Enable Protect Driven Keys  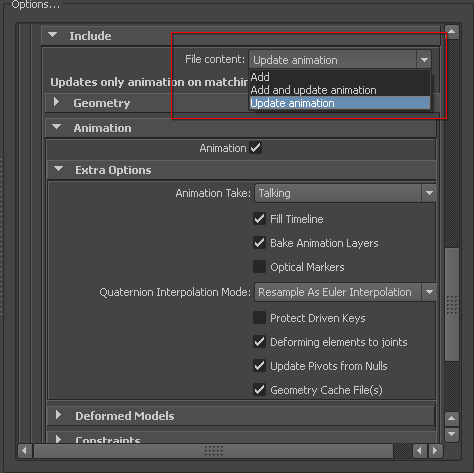point(259,318)
